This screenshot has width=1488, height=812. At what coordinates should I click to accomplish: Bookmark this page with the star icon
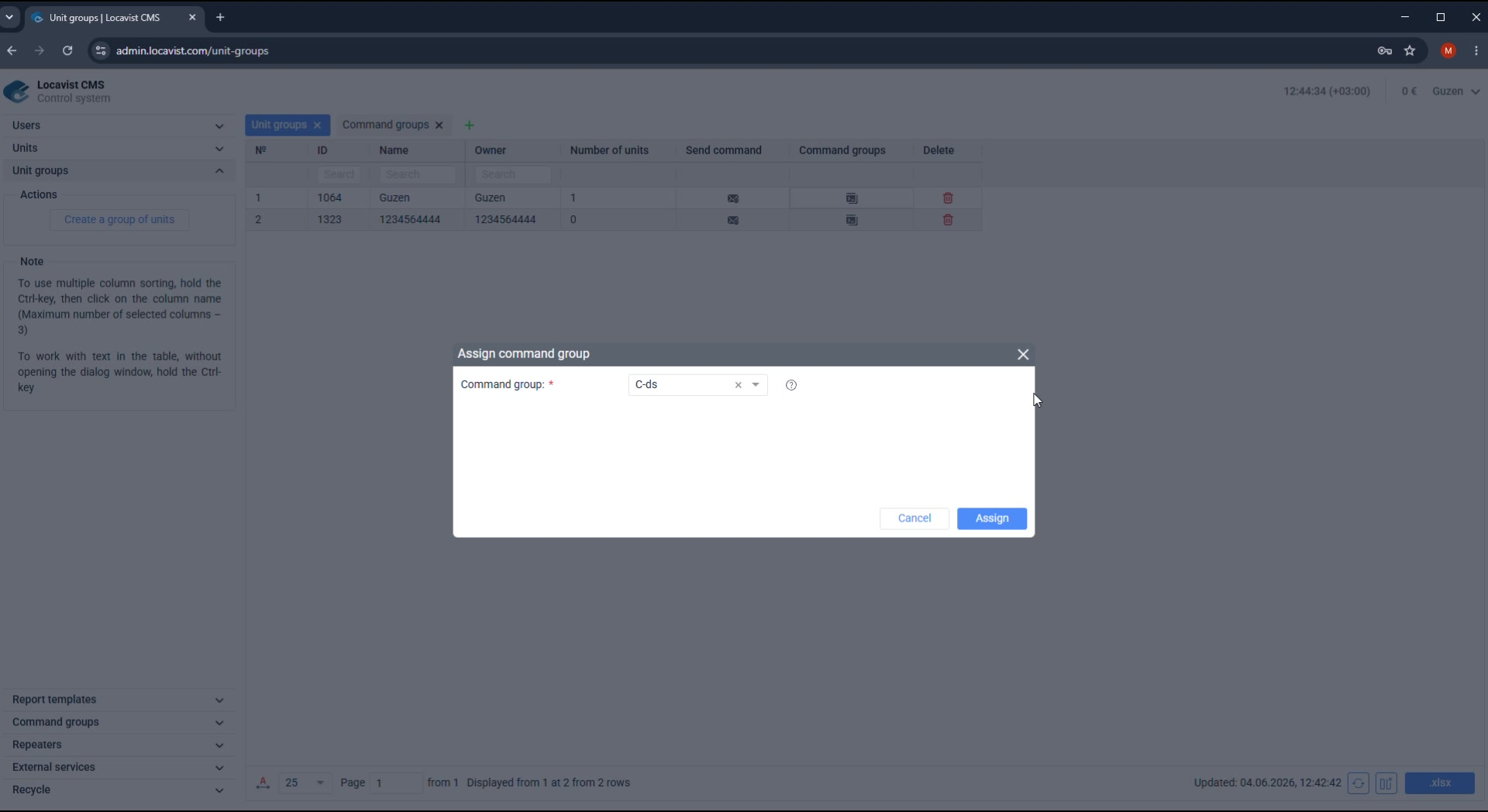[x=1410, y=51]
